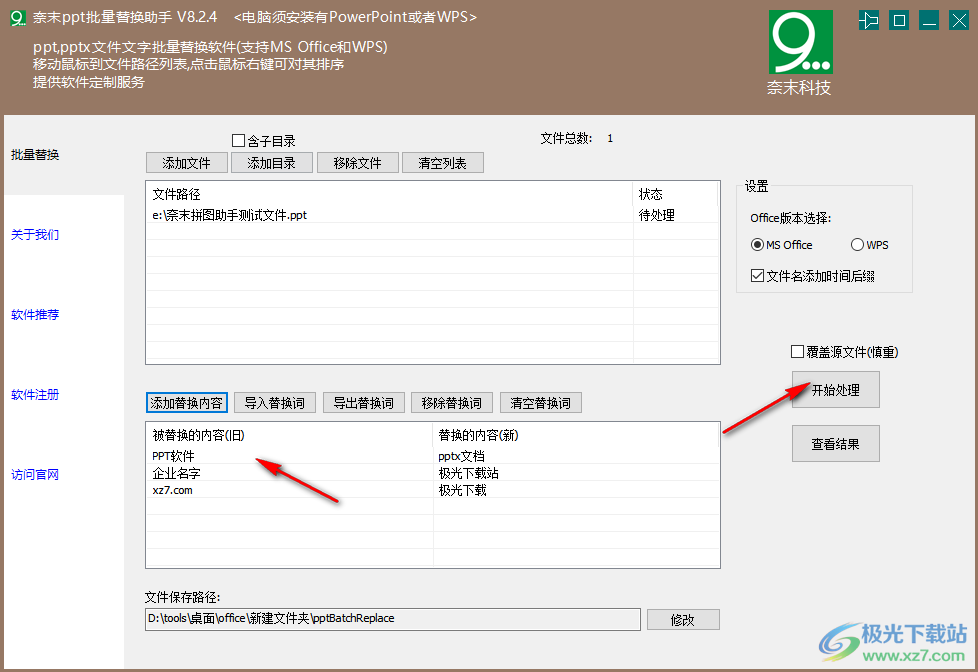Click the 导入替换词 button
This screenshot has height=672, width=978.
pyautogui.click(x=275, y=402)
